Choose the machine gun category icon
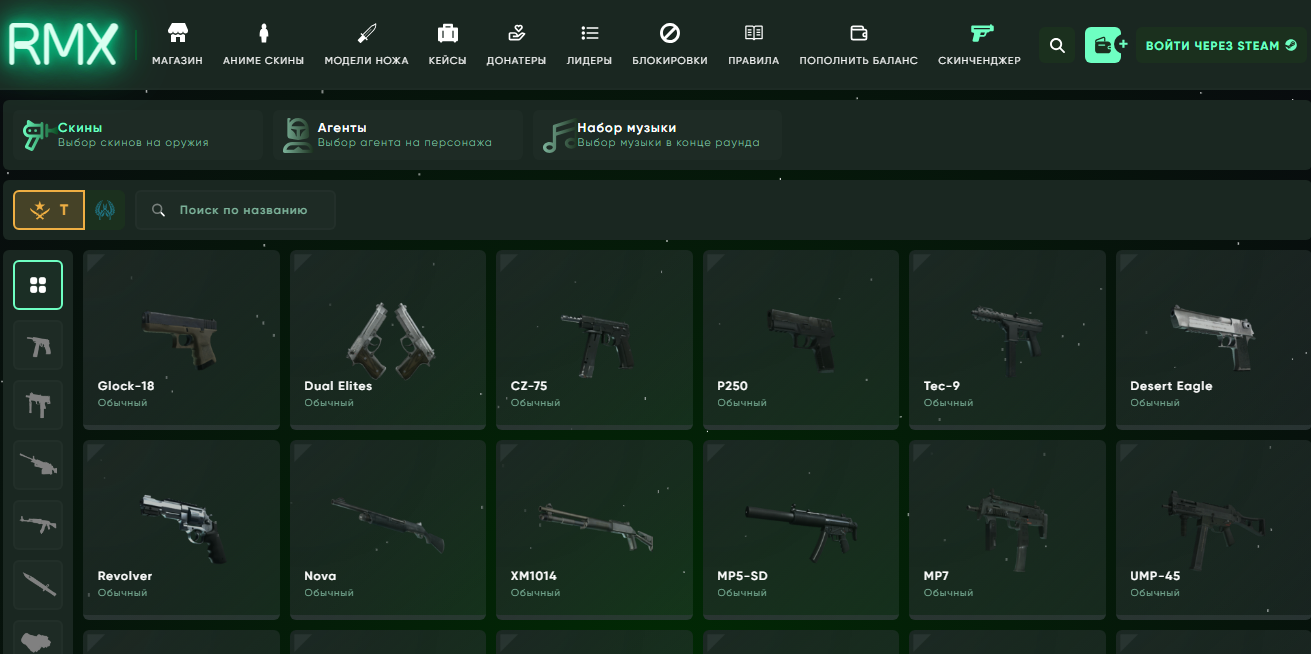Image resolution: width=1311 pixels, height=654 pixels. pyautogui.click(x=38, y=465)
